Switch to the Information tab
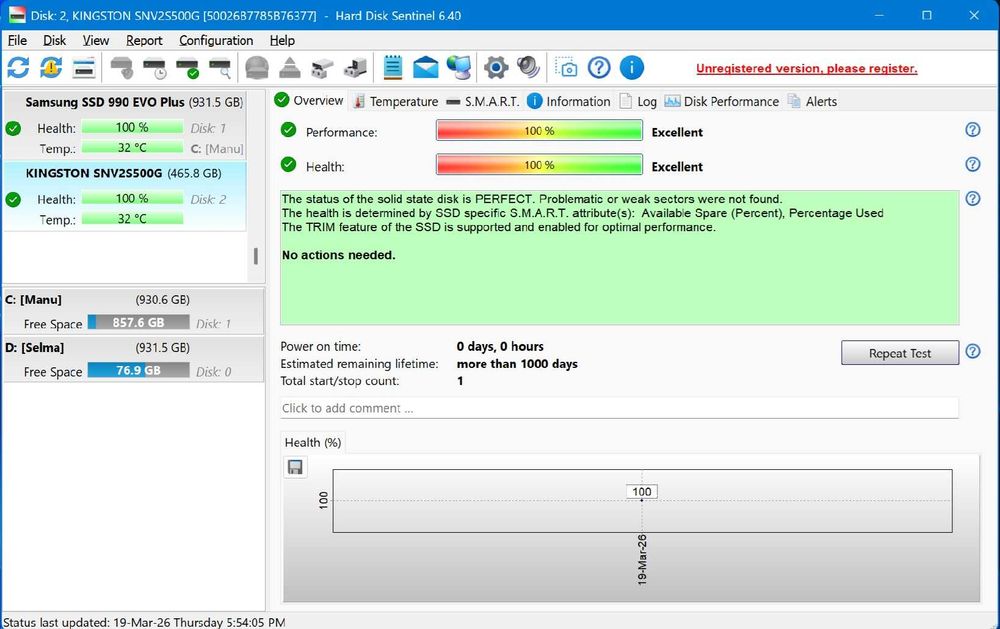 (x=570, y=101)
